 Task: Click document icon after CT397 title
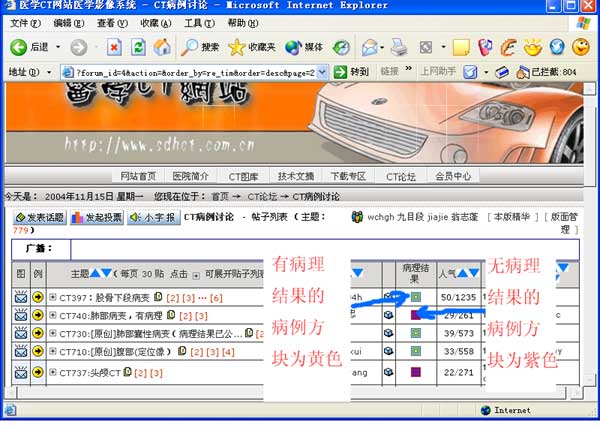(x=158, y=297)
